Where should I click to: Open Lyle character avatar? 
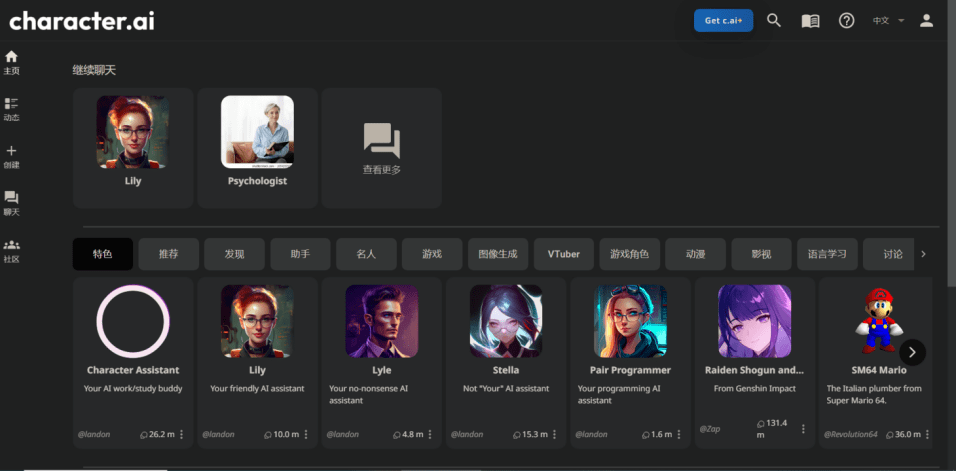point(382,321)
